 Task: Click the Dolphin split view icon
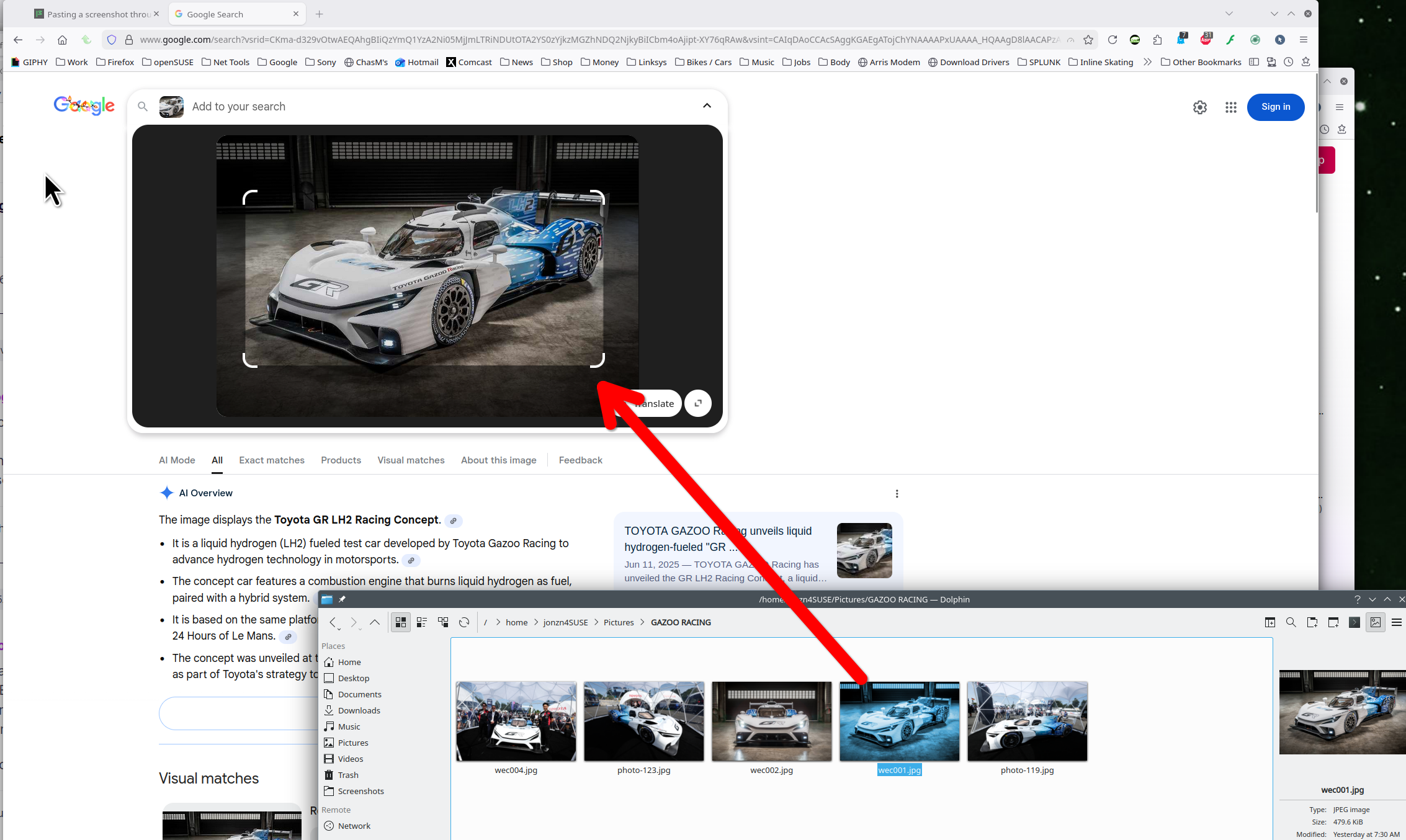pyautogui.click(x=1270, y=622)
